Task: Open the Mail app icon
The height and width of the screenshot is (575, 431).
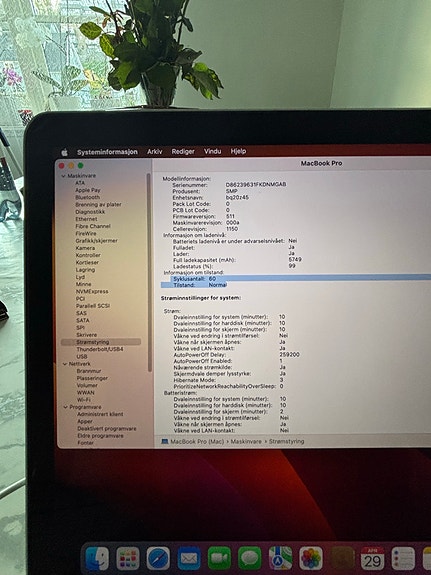Action: [x=189, y=558]
